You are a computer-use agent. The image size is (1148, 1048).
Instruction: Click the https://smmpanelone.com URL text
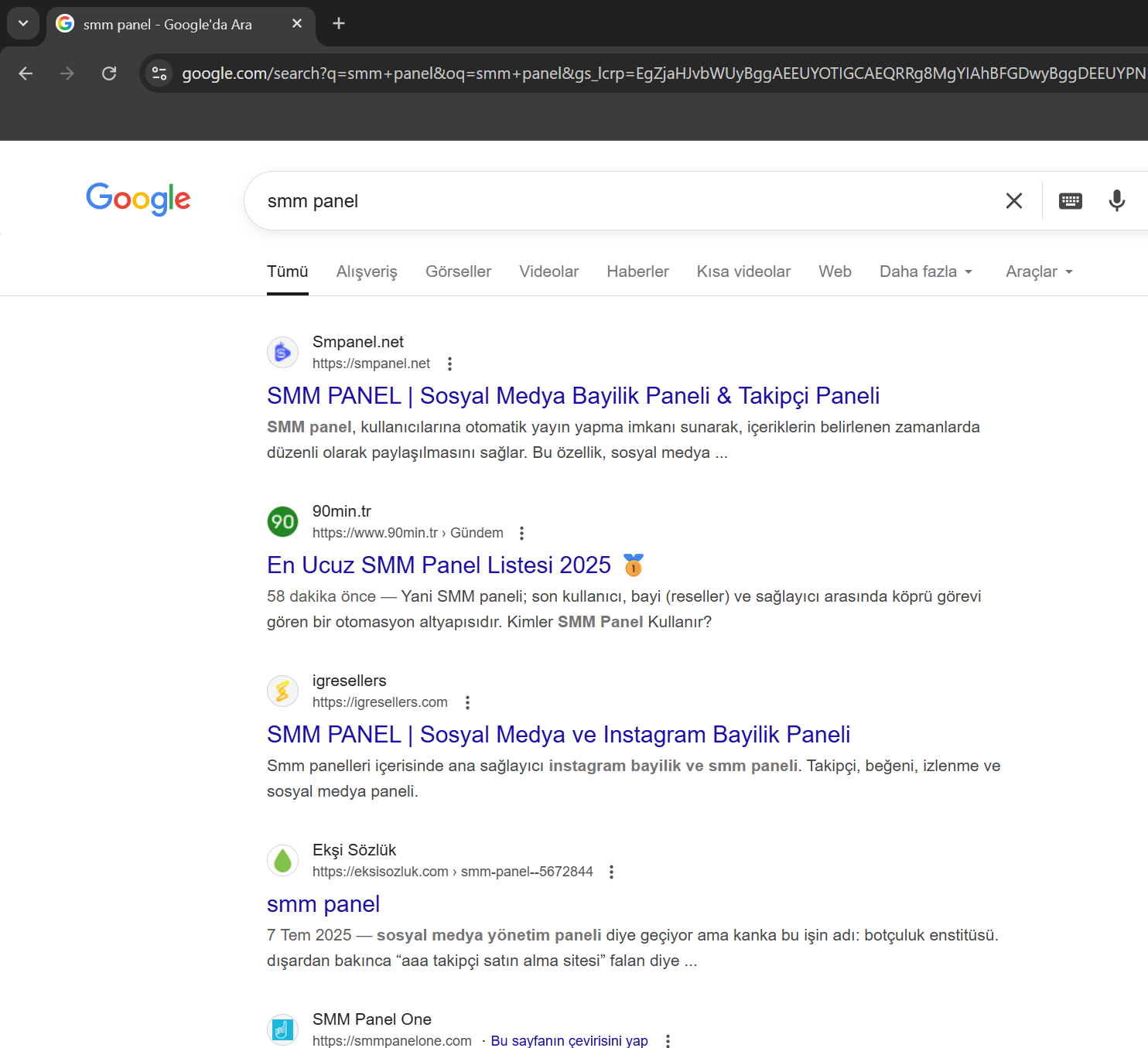[392, 1041]
